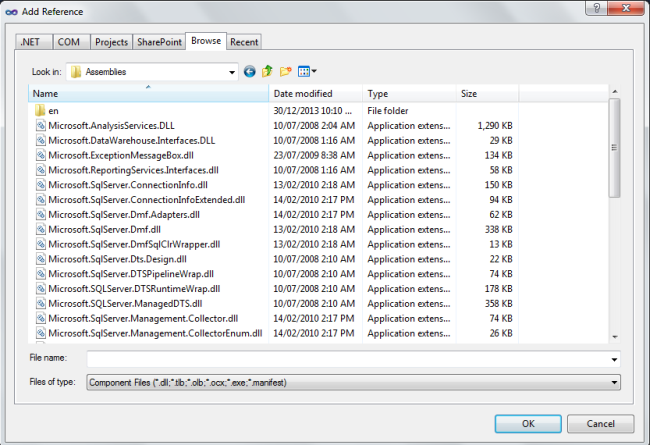Click the en folder icon
The image size is (650, 445).
pyautogui.click(x=40, y=110)
